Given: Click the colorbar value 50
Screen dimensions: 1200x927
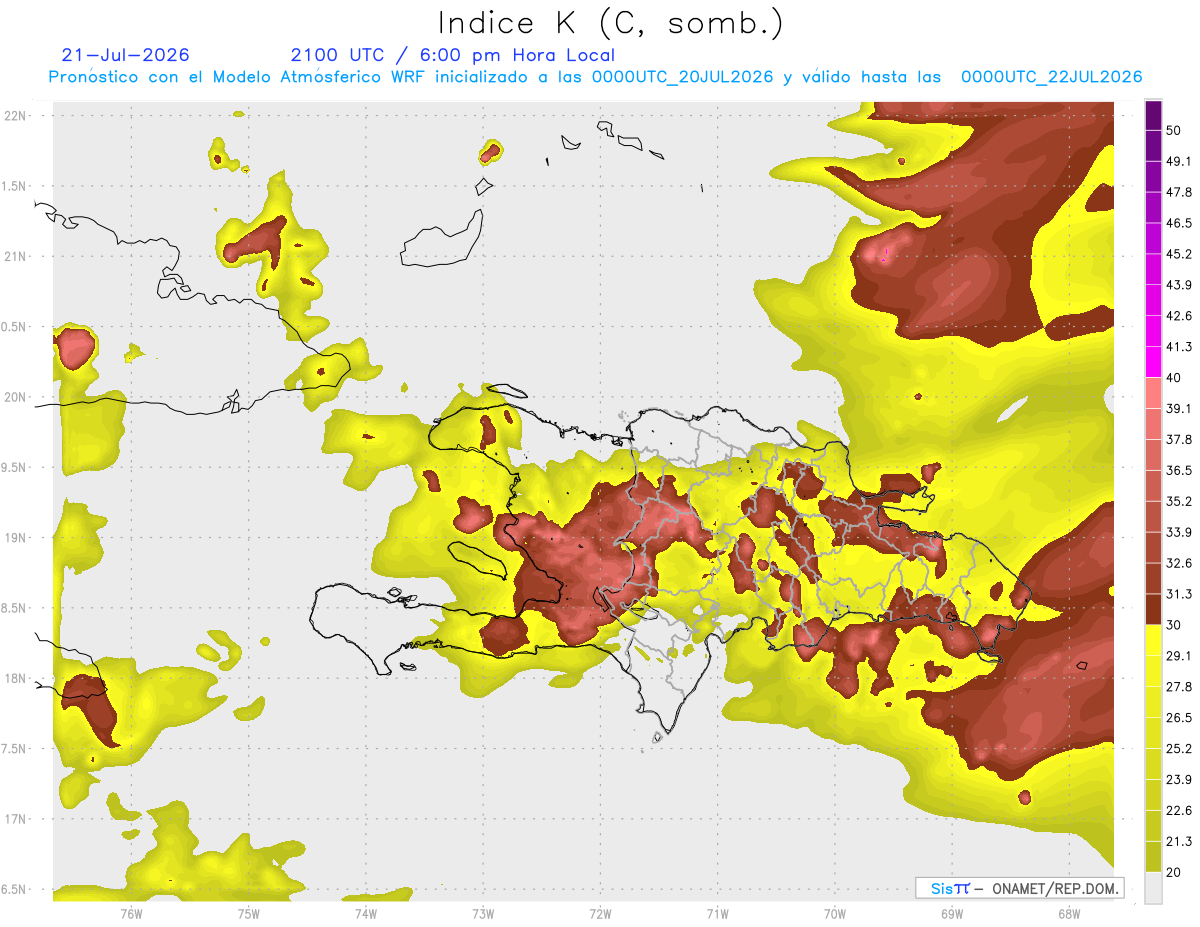Looking at the screenshot, I should (1175, 130).
